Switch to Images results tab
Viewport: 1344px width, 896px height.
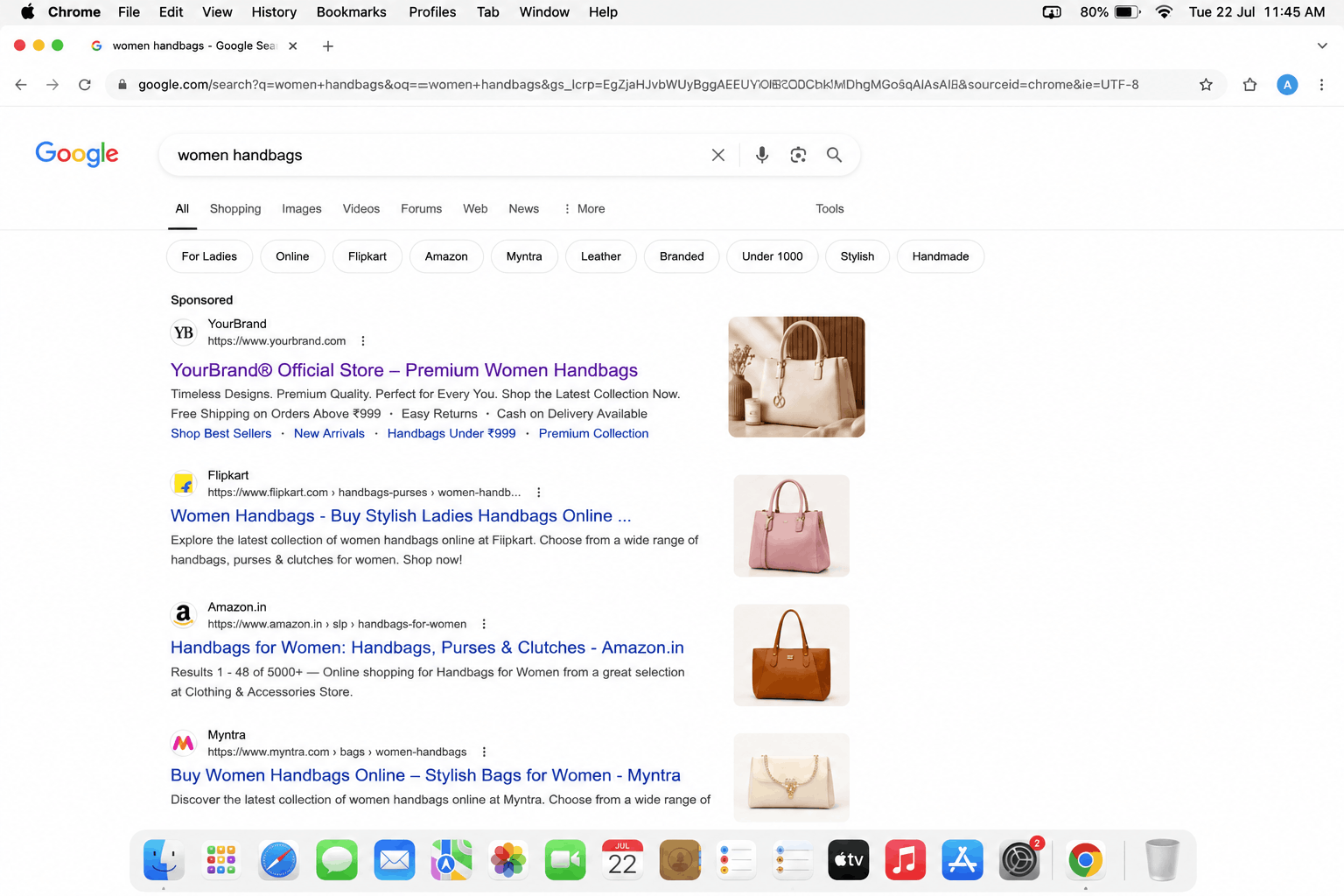302,209
